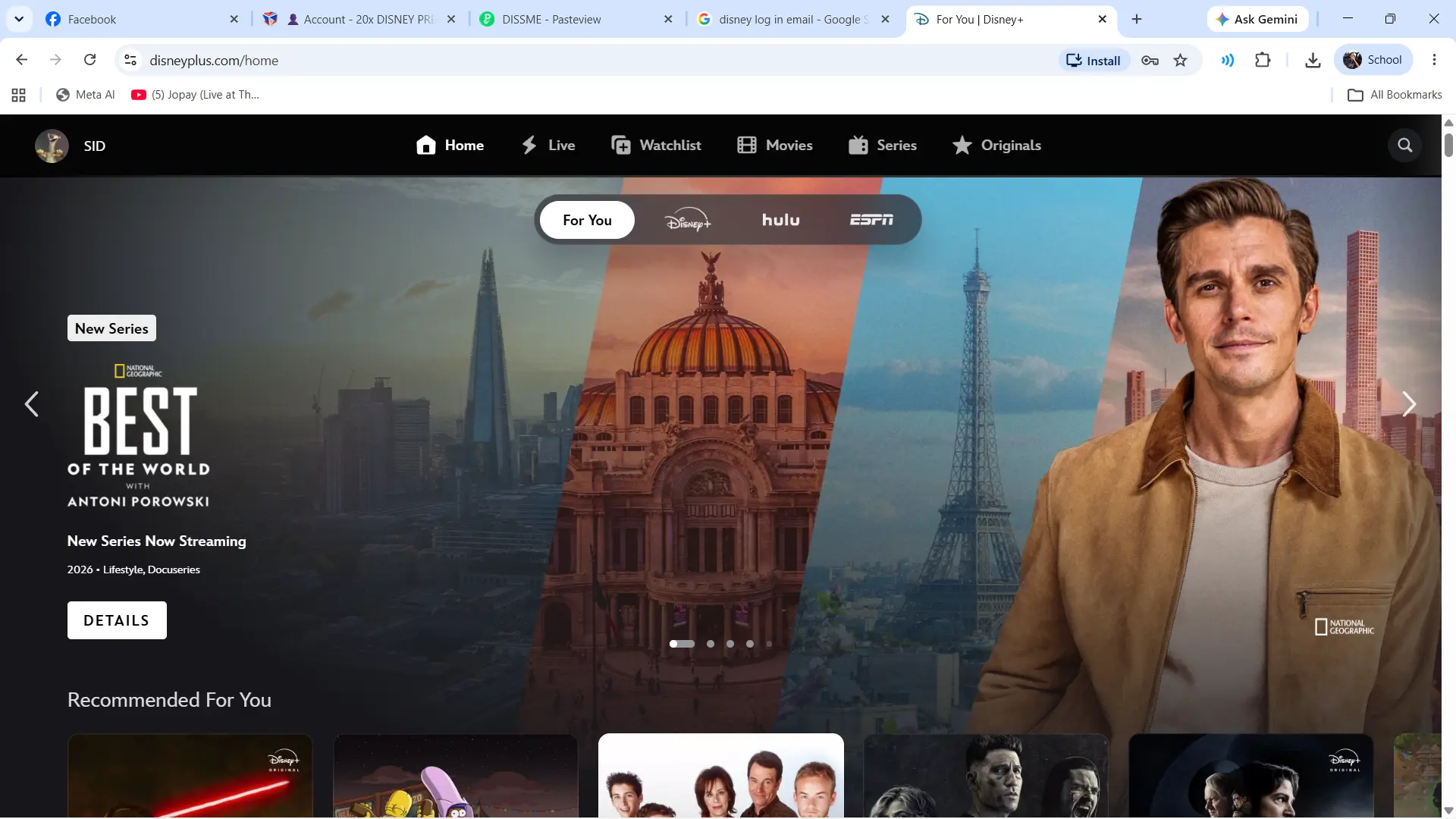
Task: Open the Extensions puzzle icon
Action: click(1263, 60)
